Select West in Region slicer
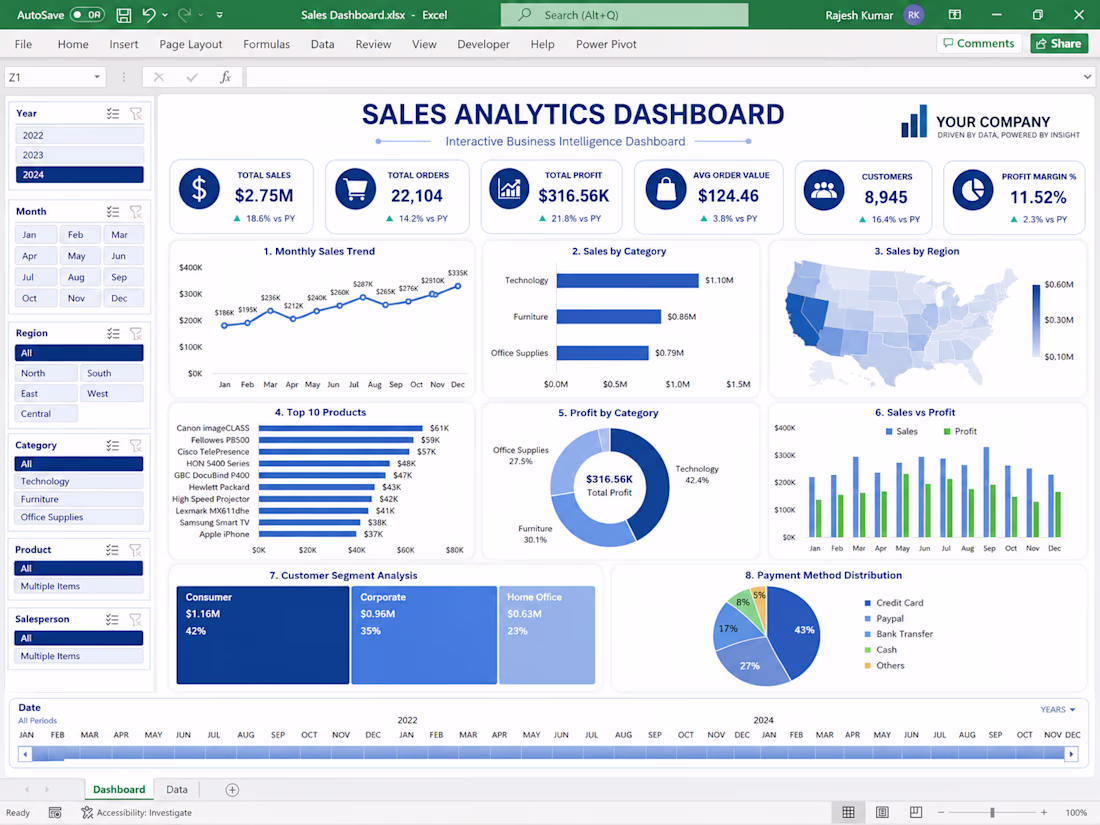The image size is (1100, 825). pos(112,394)
